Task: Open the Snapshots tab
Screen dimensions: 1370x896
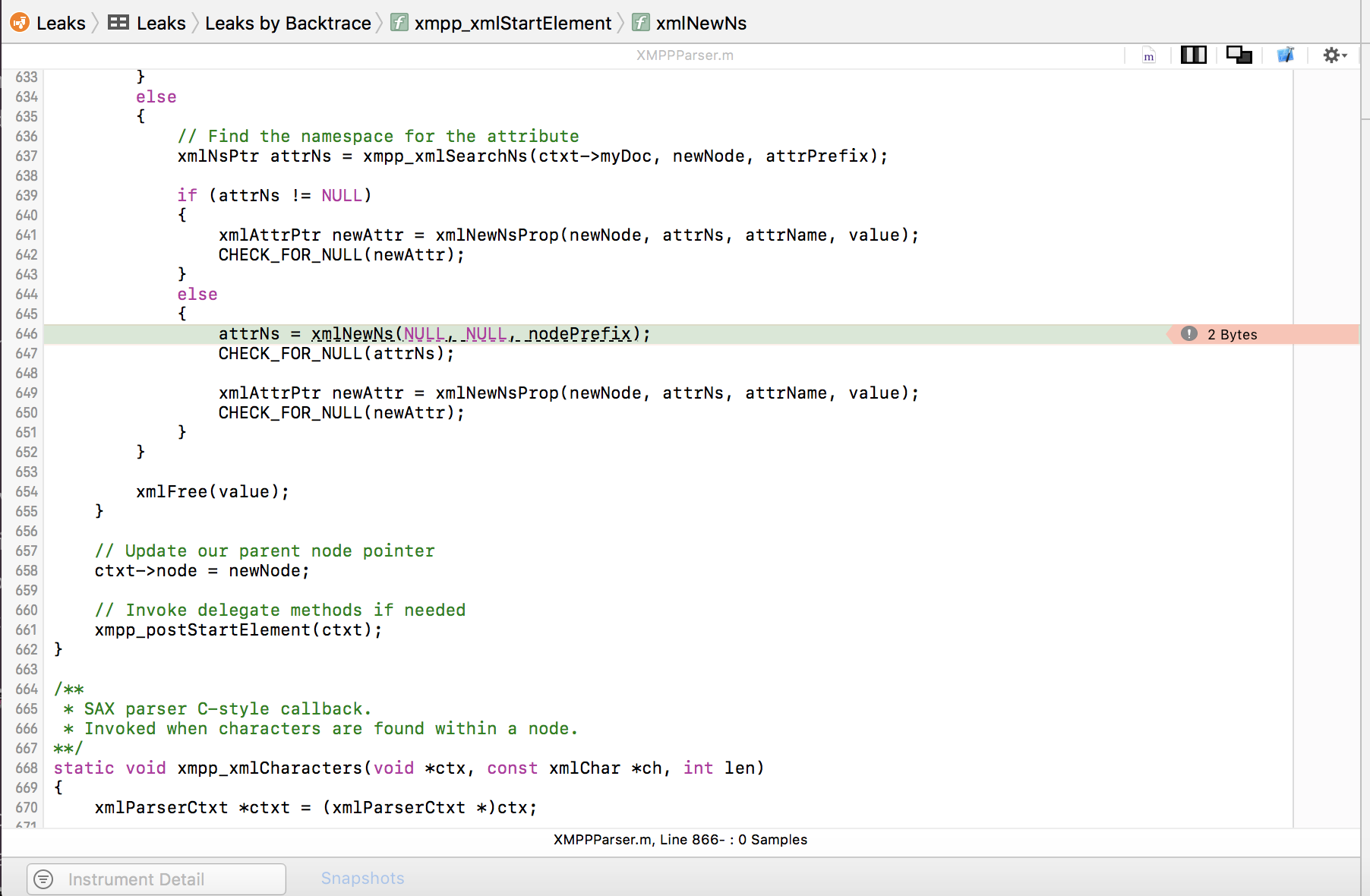Action: tap(362, 879)
